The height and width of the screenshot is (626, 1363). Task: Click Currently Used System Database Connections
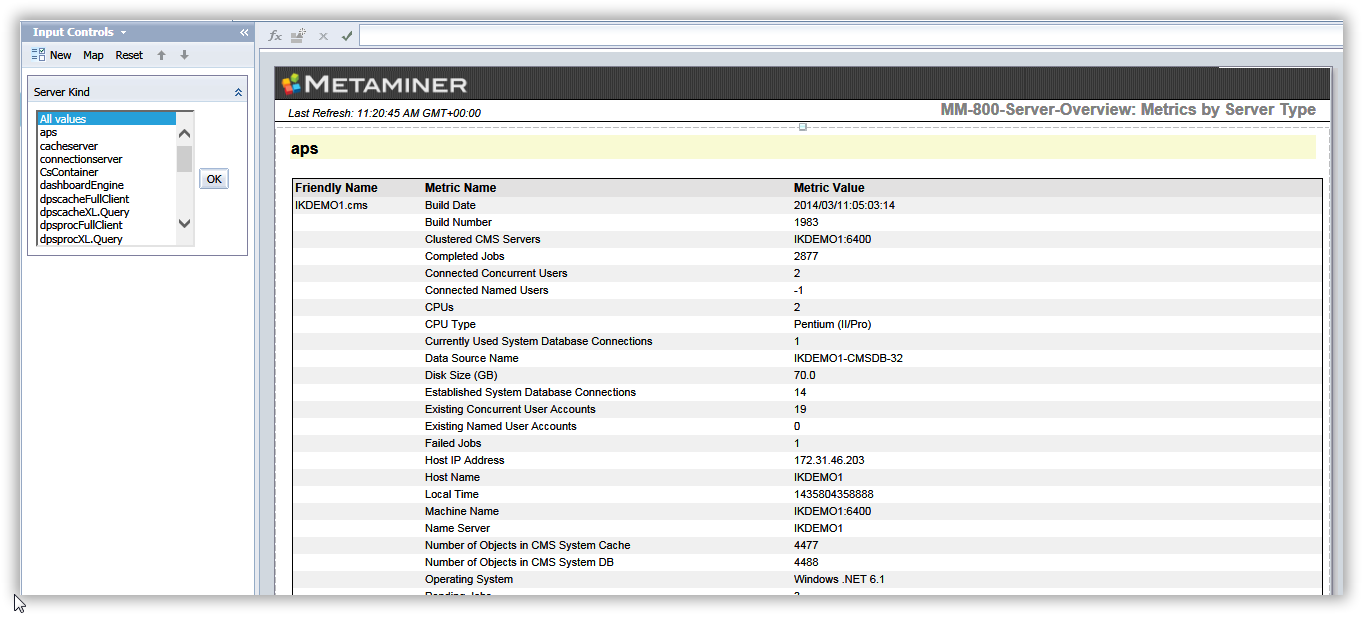coord(538,341)
